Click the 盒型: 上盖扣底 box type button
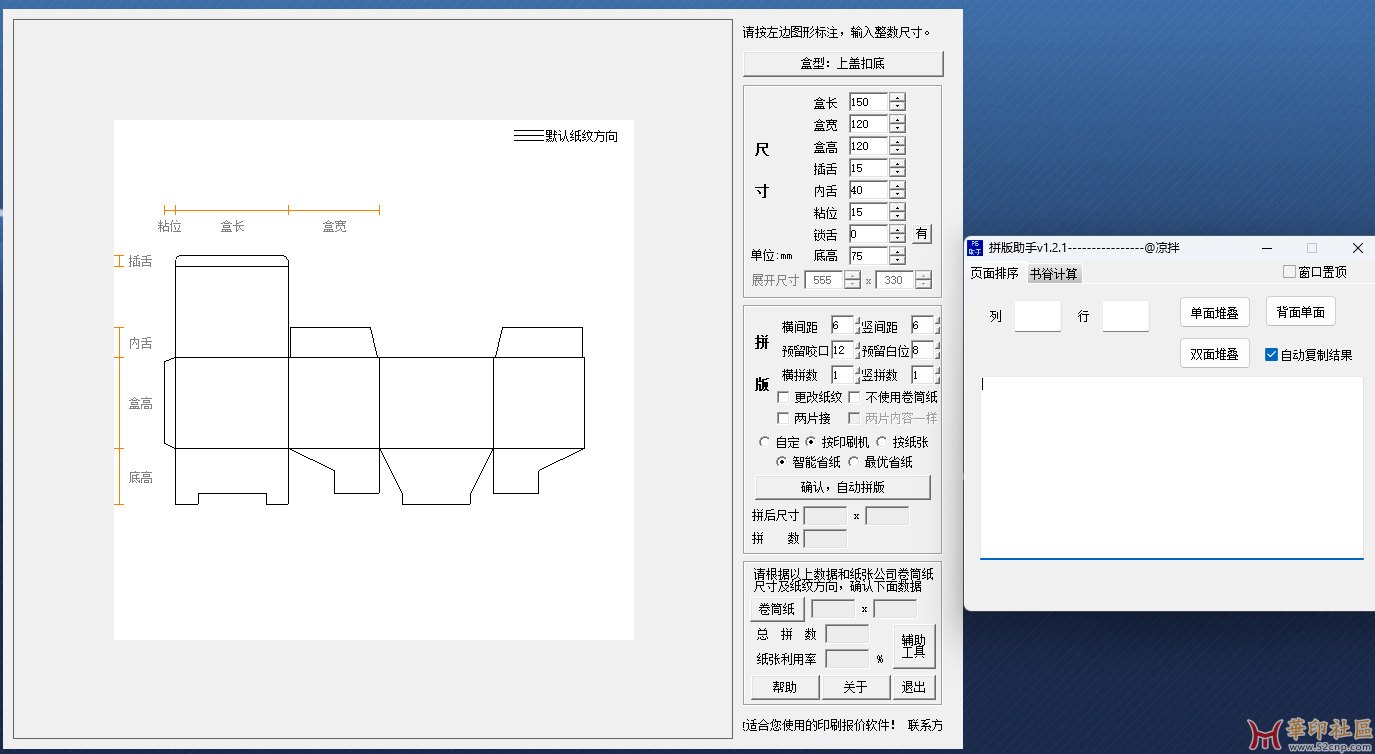The image size is (1375, 754). point(843,63)
